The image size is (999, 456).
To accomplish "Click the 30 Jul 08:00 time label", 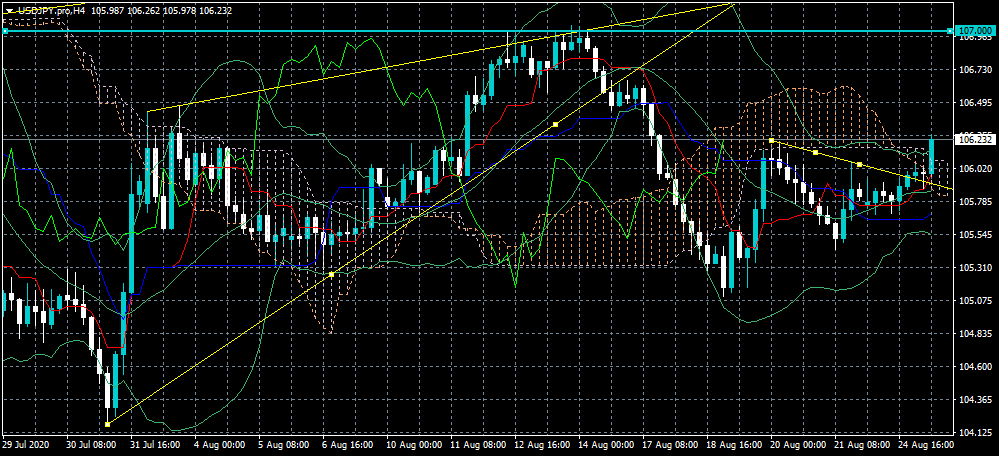I will click(89, 443).
